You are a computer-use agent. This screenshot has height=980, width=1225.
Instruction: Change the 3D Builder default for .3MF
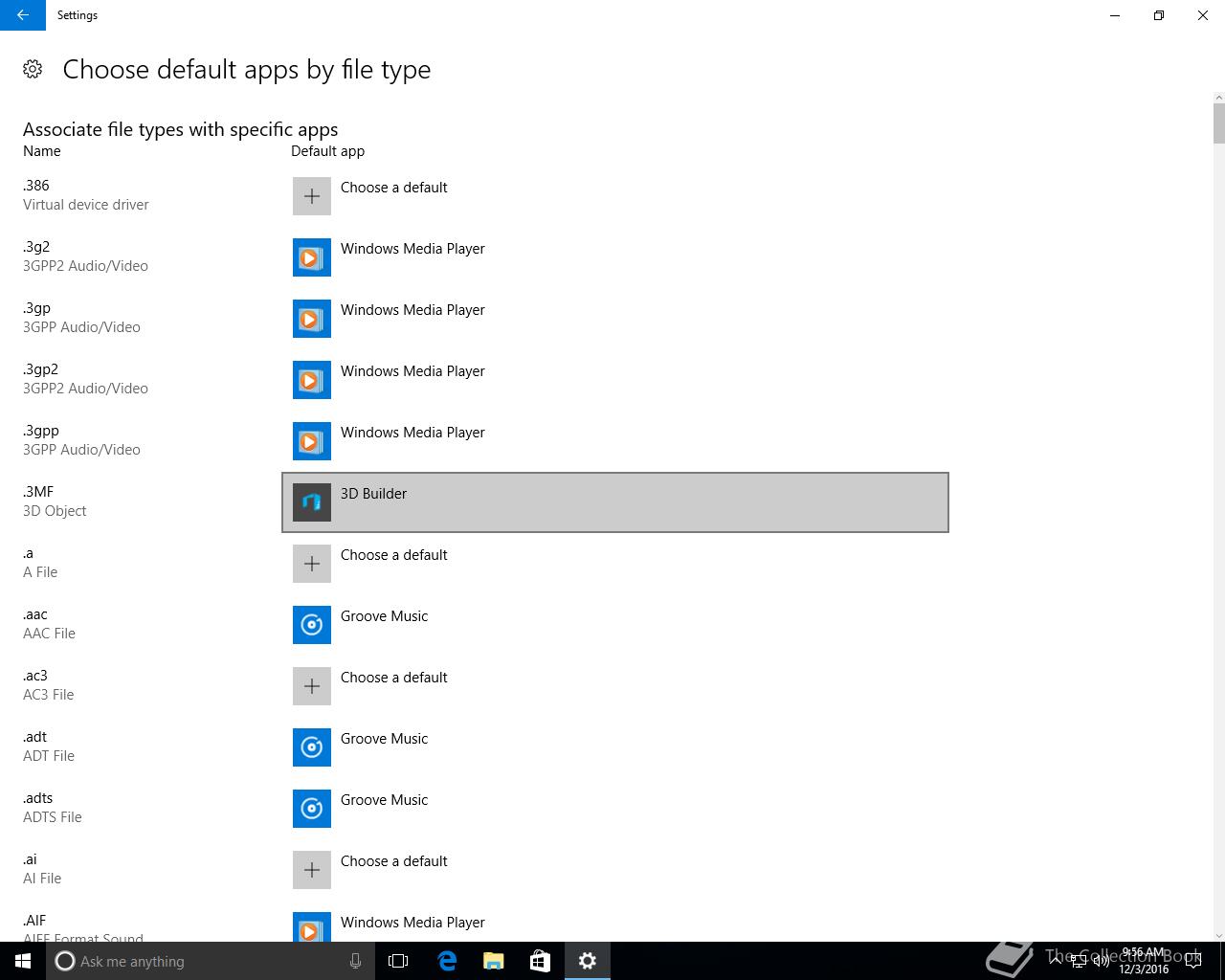[615, 502]
